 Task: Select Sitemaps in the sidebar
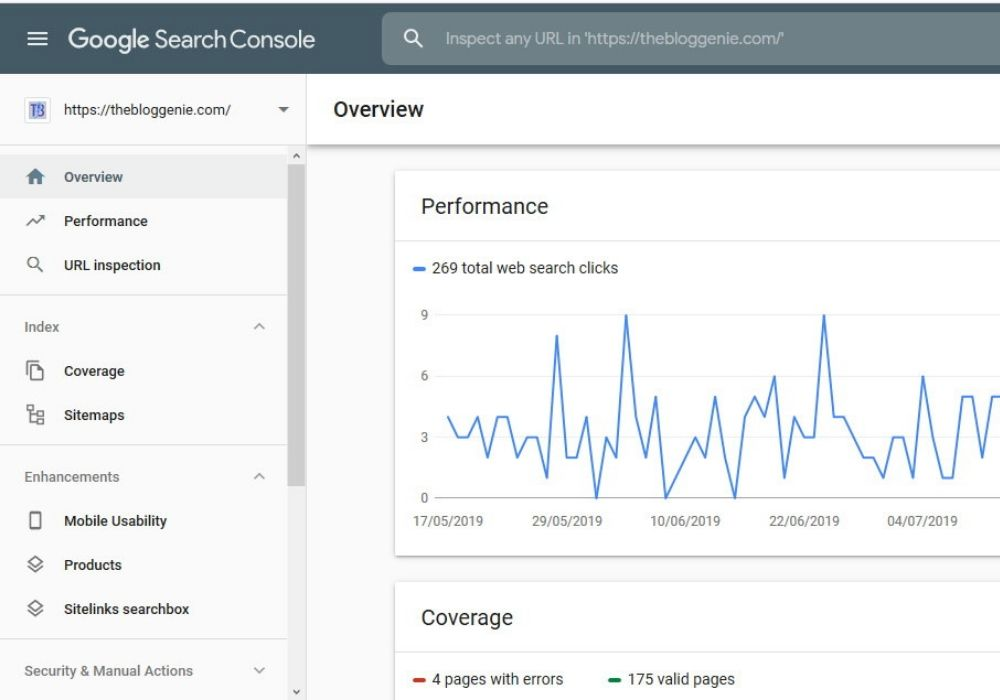94,415
